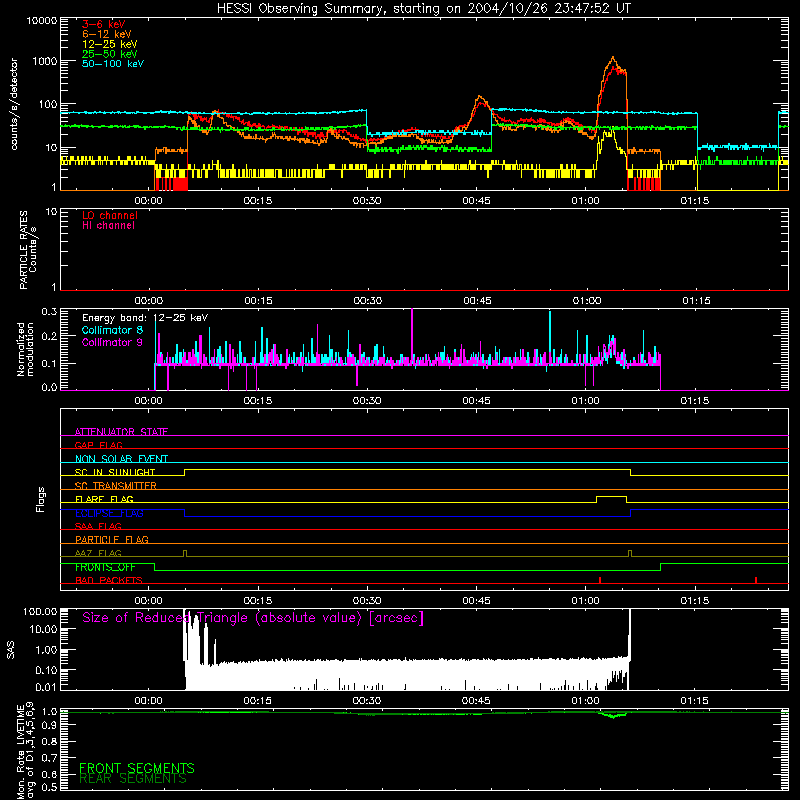Click the PARTICLE RATES axis label
The image size is (800, 800).
point(28,250)
